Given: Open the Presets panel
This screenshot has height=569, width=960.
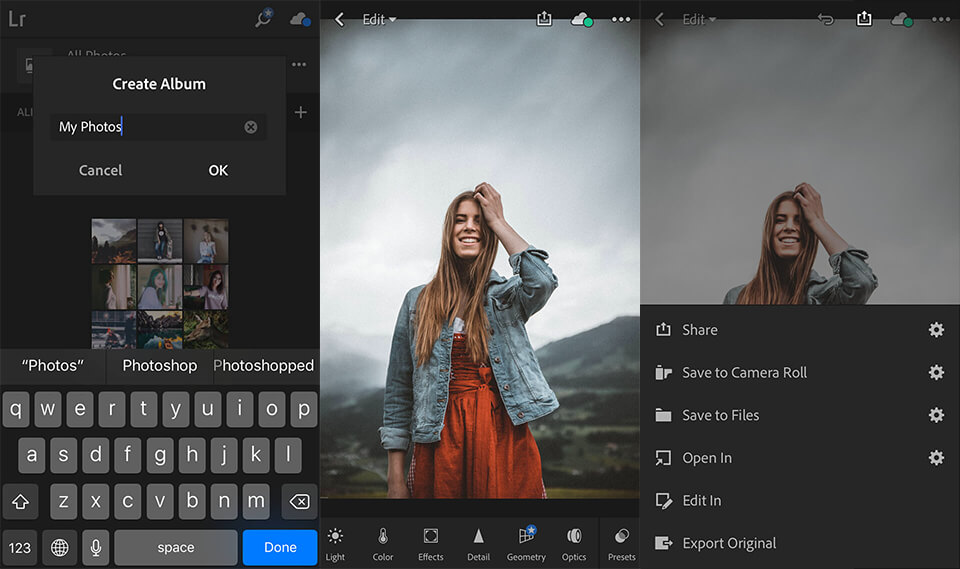Looking at the screenshot, I should pos(621,543).
